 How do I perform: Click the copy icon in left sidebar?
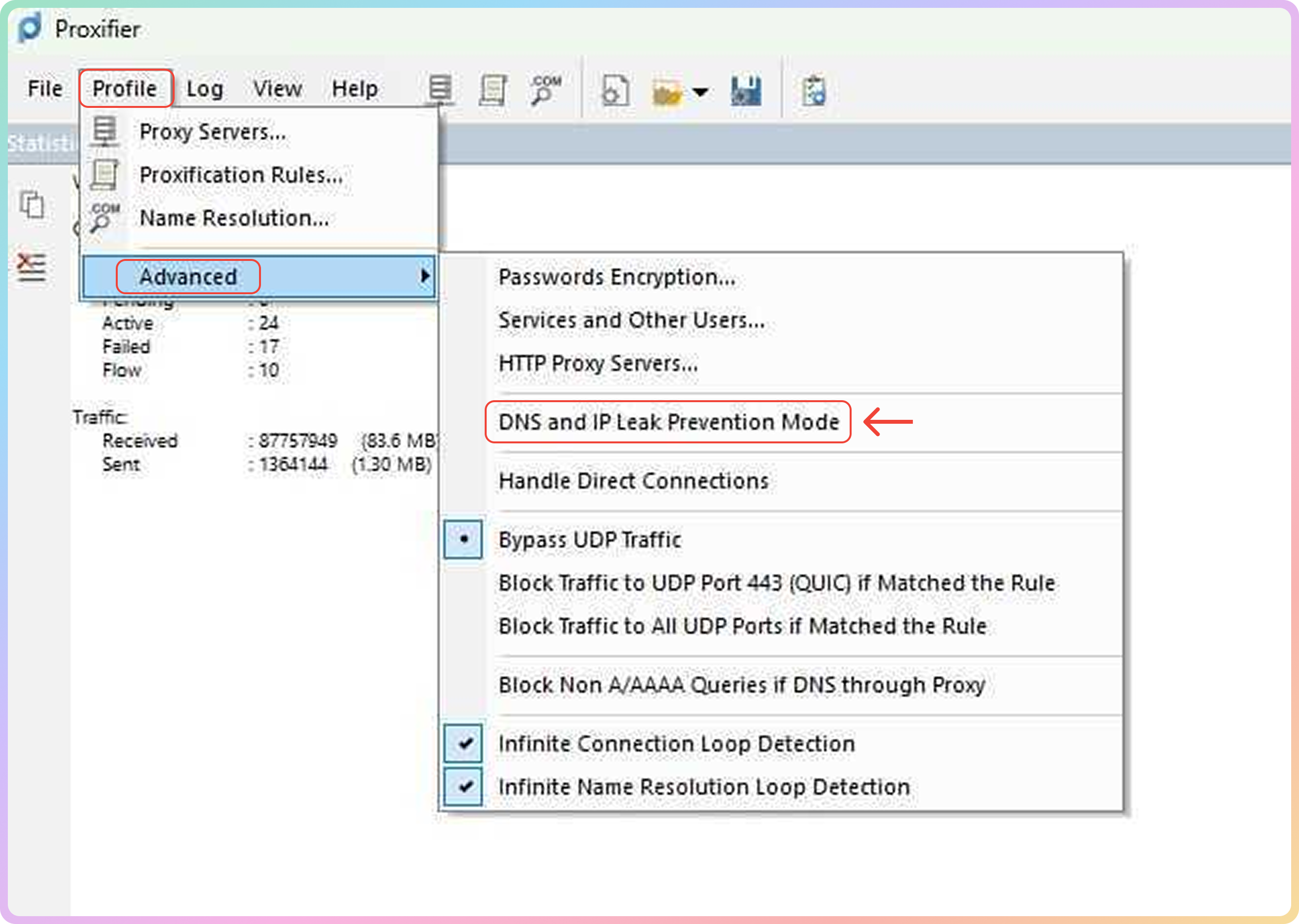point(32,204)
